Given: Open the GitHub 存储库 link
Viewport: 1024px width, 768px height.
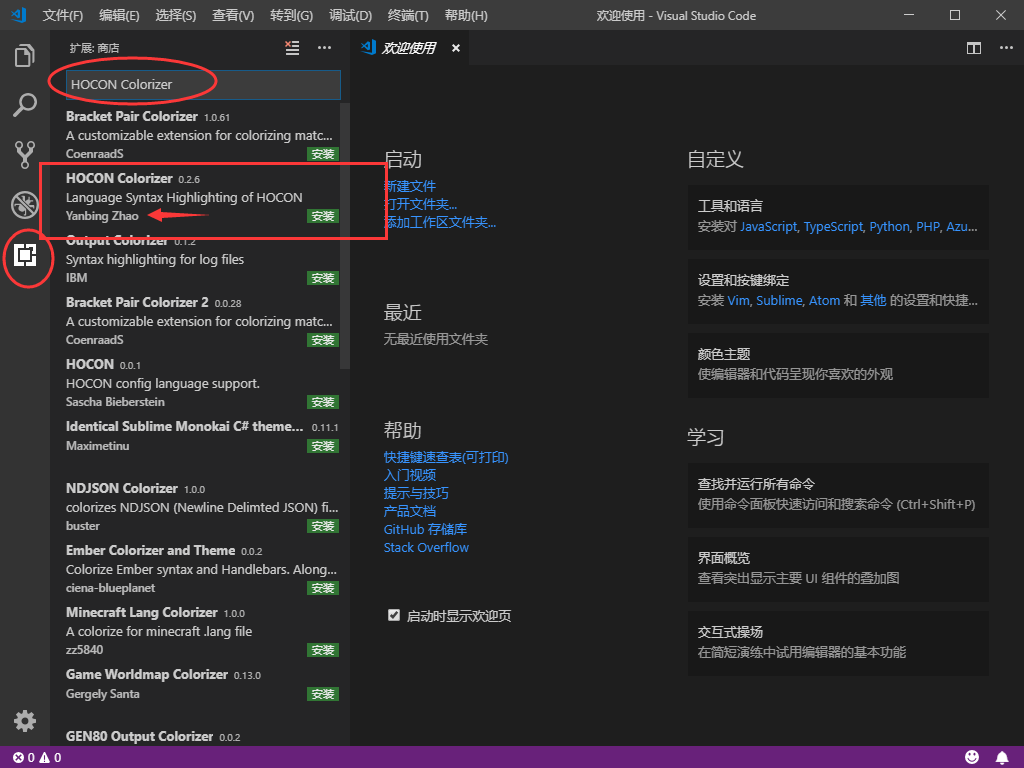Looking at the screenshot, I should [426, 529].
